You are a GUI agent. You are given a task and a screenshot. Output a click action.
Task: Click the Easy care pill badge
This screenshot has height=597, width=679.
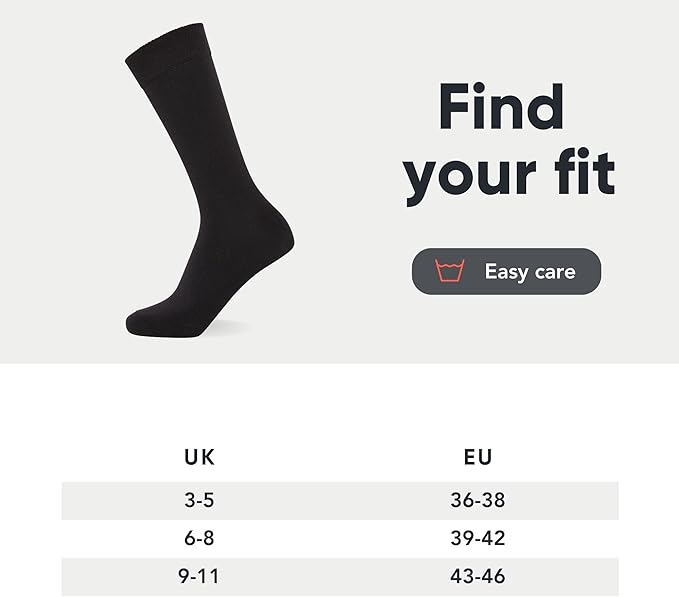point(506,271)
